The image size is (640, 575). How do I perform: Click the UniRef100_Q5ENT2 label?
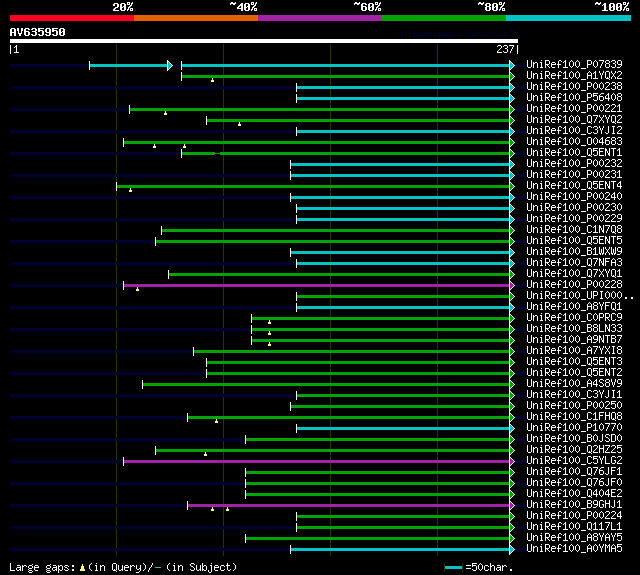point(574,373)
